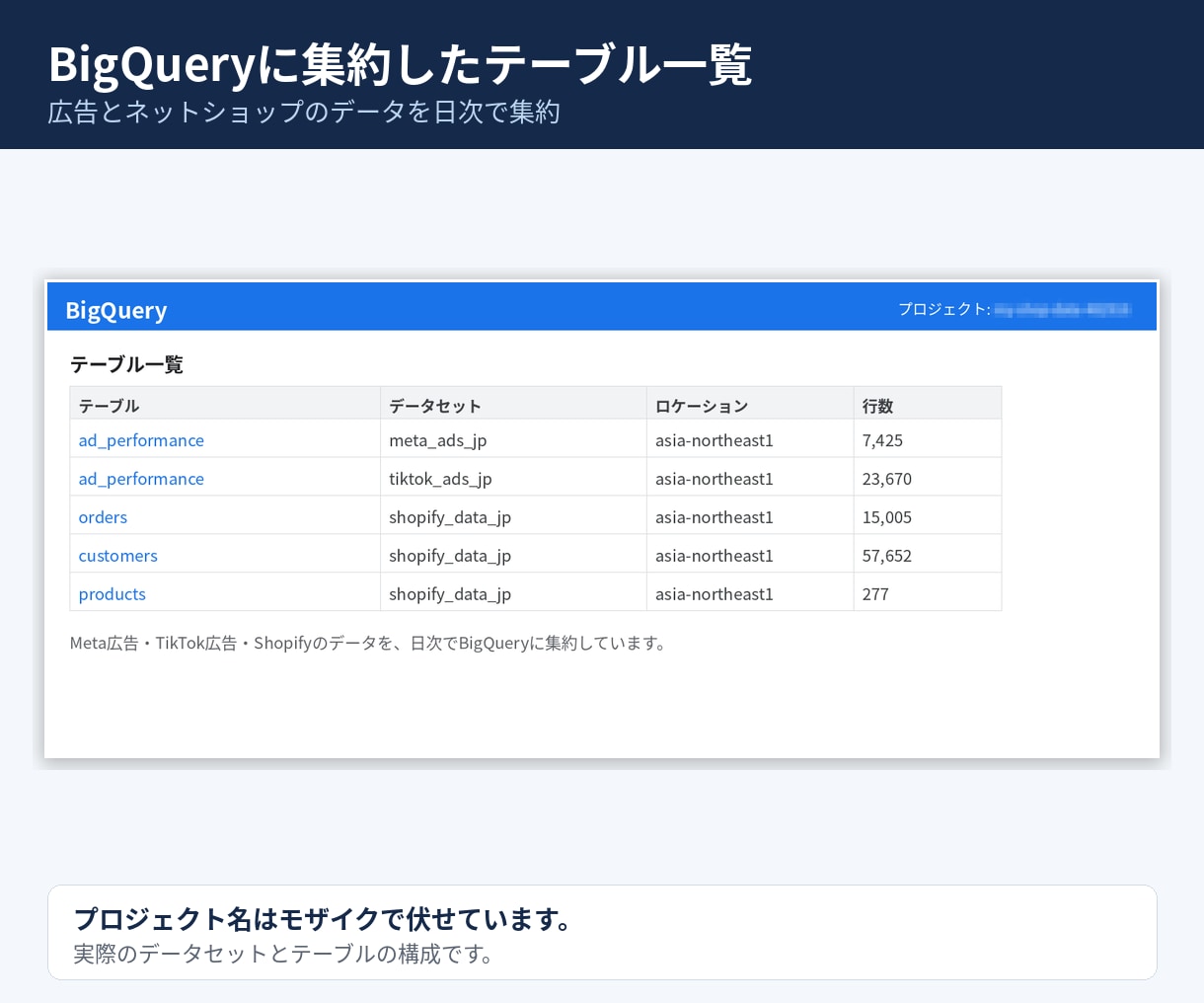Click asia-northeast1 in the products row
1204x1003 pixels.
point(715,594)
